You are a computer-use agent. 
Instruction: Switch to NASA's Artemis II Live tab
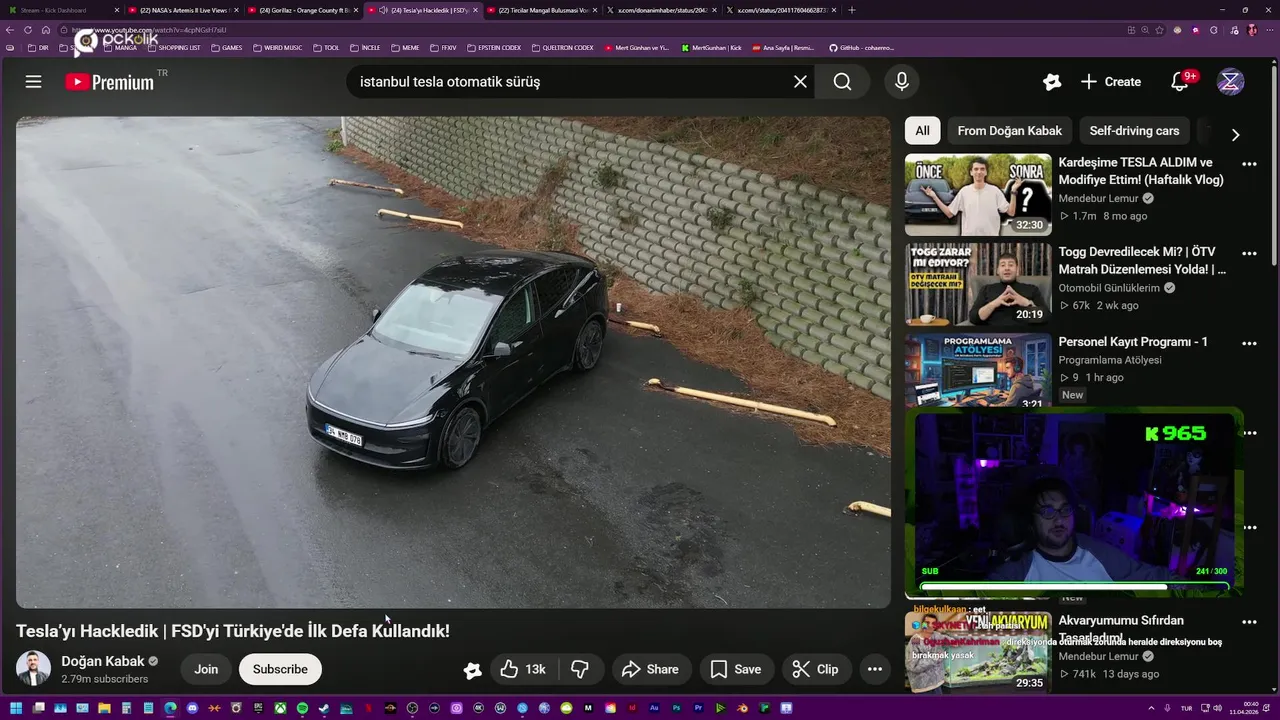coord(182,10)
